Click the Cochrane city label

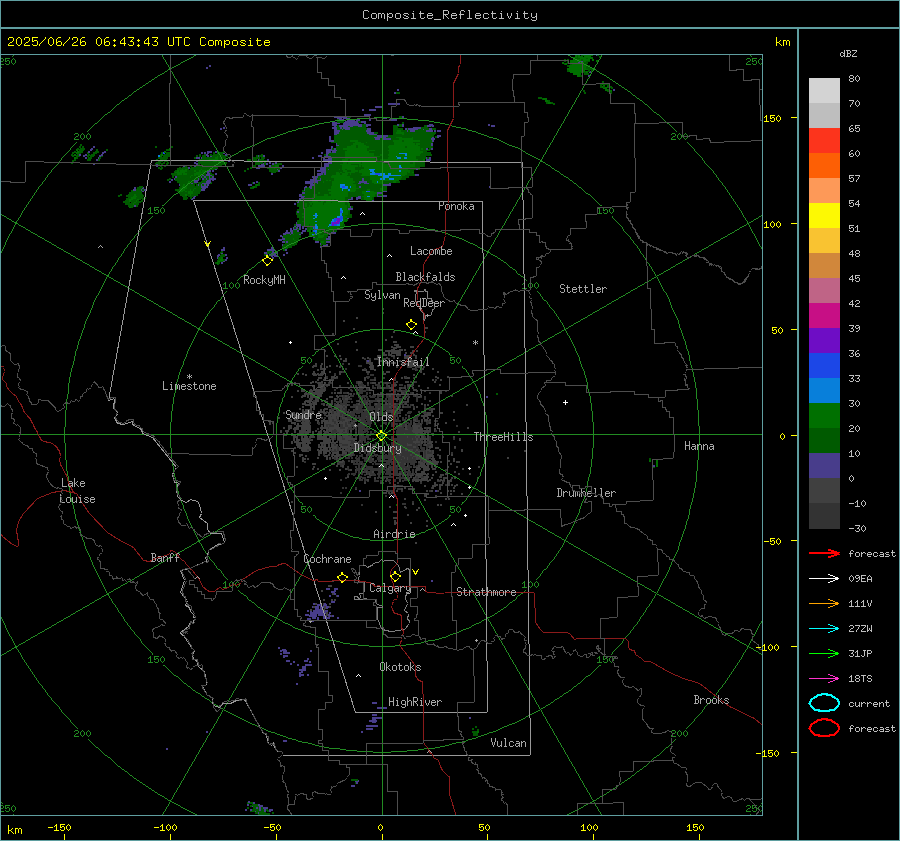(327, 559)
